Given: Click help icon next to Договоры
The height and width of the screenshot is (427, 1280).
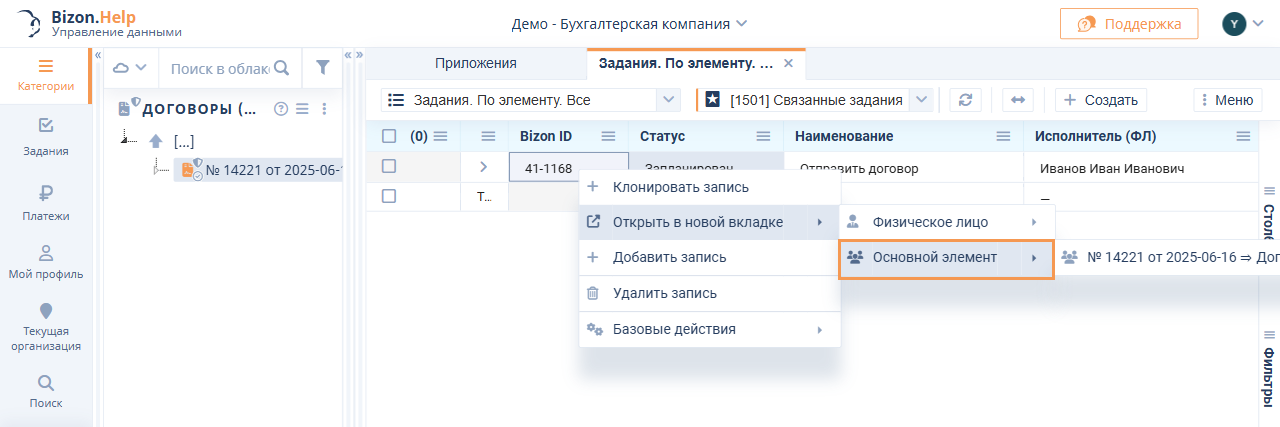Looking at the screenshot, I should point(281,109).
